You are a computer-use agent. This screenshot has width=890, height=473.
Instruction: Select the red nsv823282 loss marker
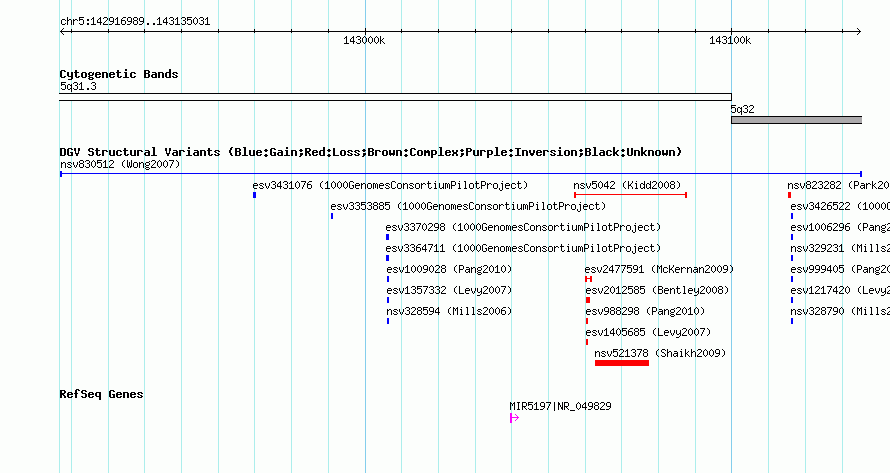pyautogui.click(x=790, y=195)
